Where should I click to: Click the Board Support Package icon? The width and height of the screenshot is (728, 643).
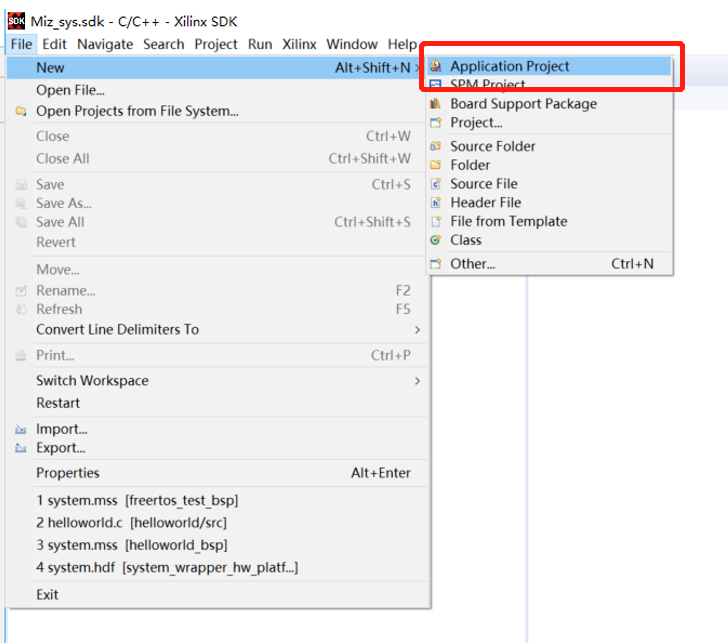[436, 104]
